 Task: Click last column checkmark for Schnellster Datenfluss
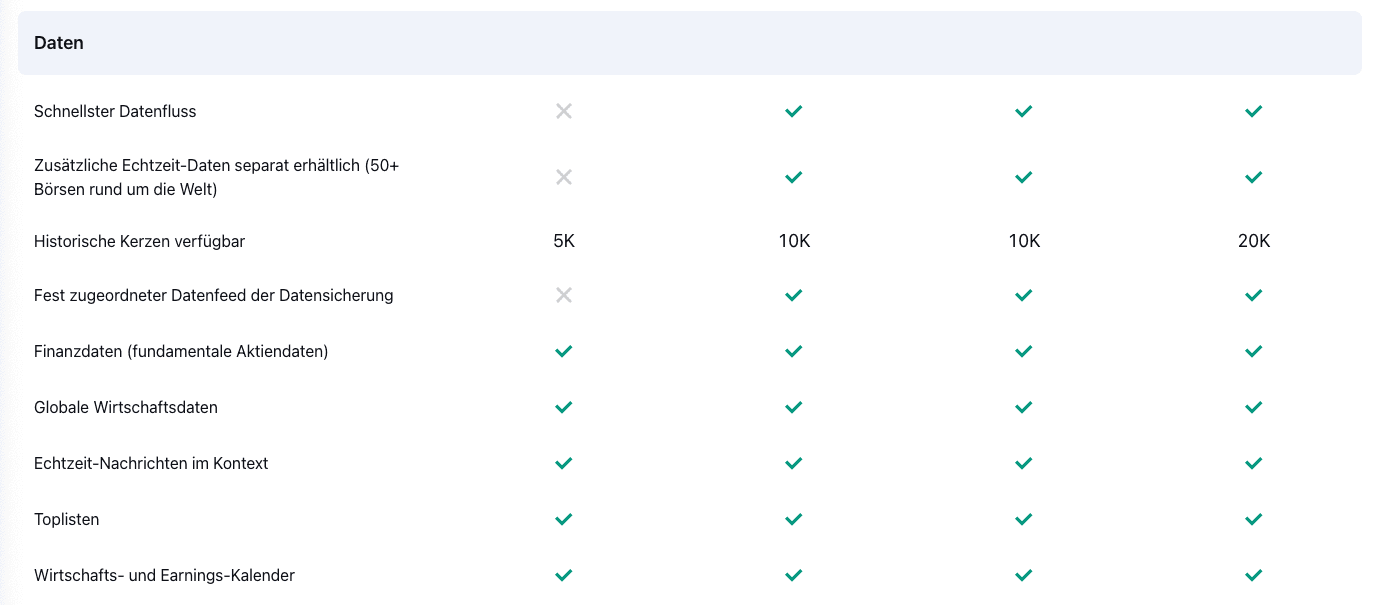[x=1254, y=111]
